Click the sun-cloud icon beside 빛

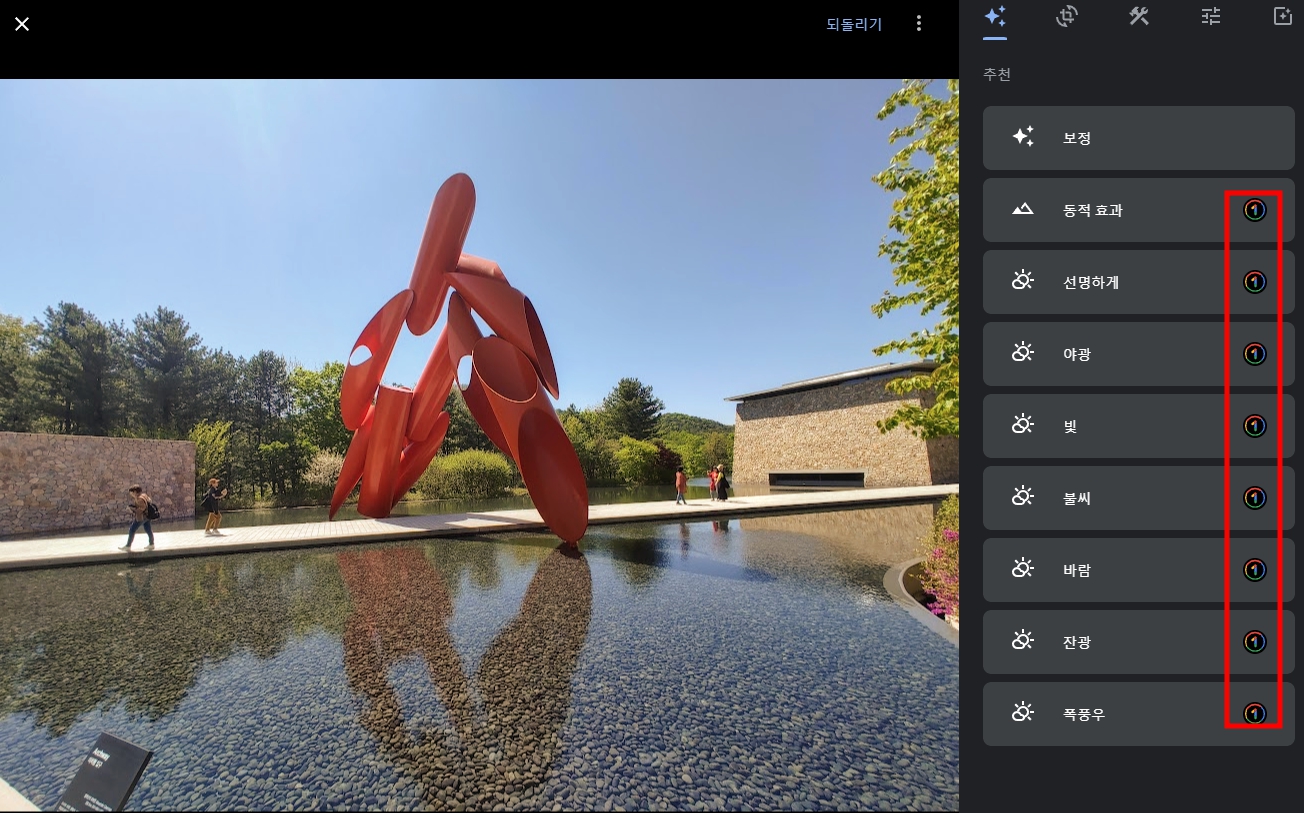pos(1022,425)
